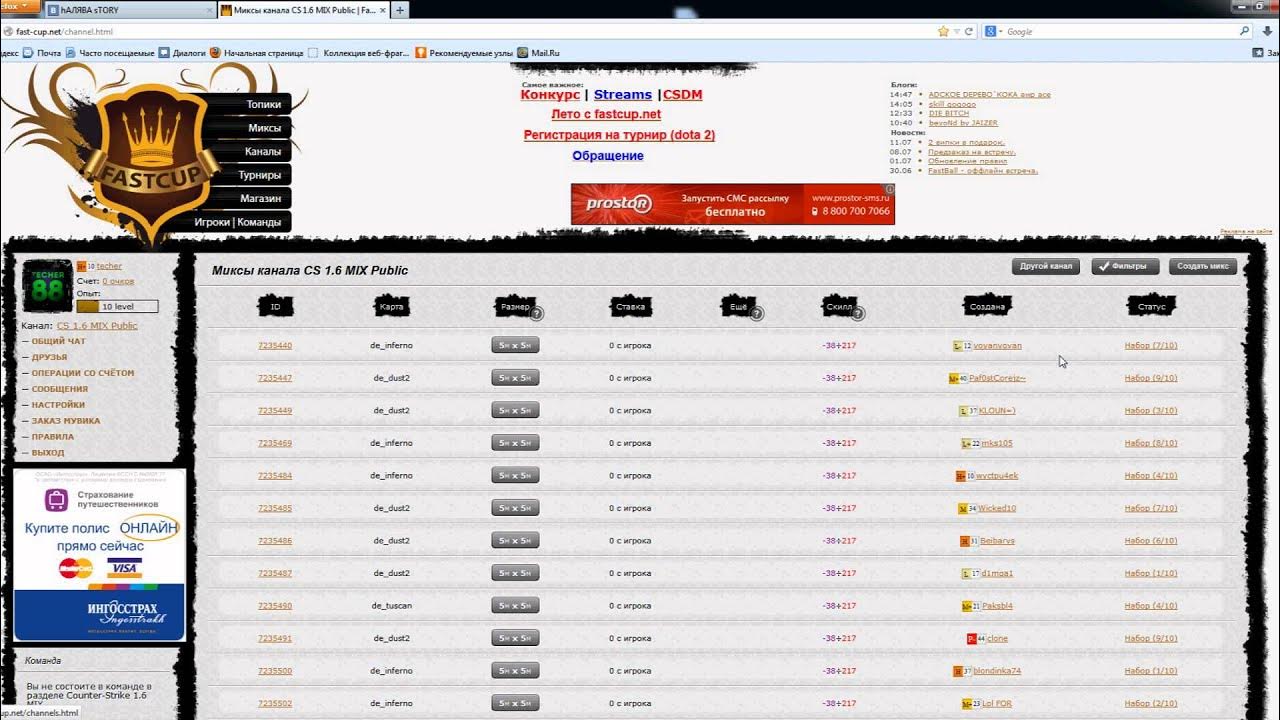Click the Создать микс button
1280x720 pixels.
tap(1203, 267)
